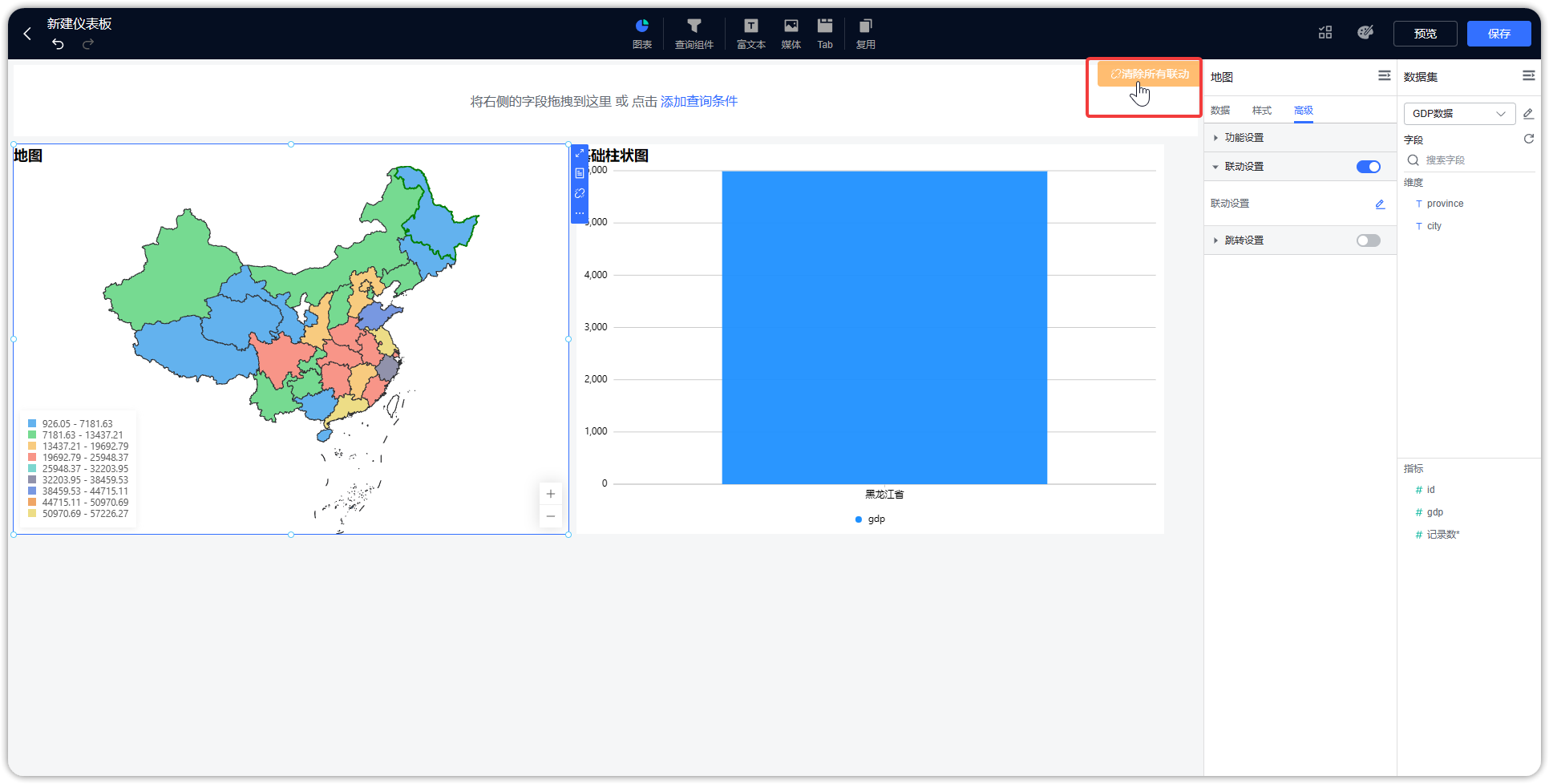Click the 添加查询条件 link
The width and height of the screenshot is (1549, 784).
tap(699, 101)
